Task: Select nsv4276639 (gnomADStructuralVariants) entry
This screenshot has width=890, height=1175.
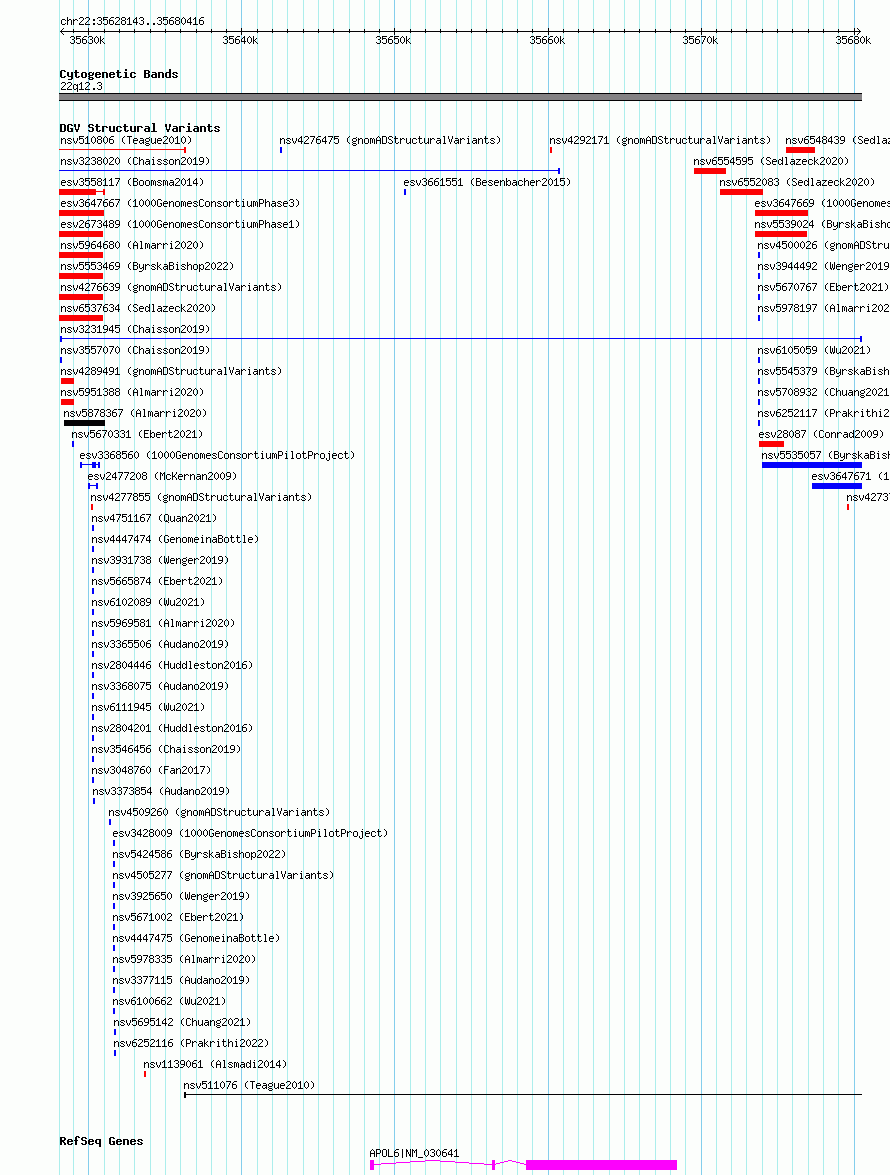Action: 171,287
